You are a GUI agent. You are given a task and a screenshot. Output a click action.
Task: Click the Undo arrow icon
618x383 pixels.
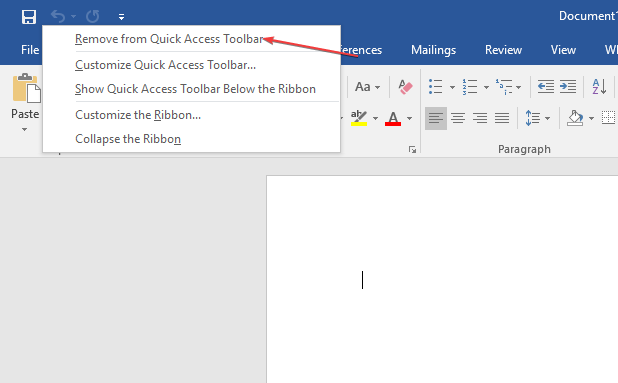58,17
